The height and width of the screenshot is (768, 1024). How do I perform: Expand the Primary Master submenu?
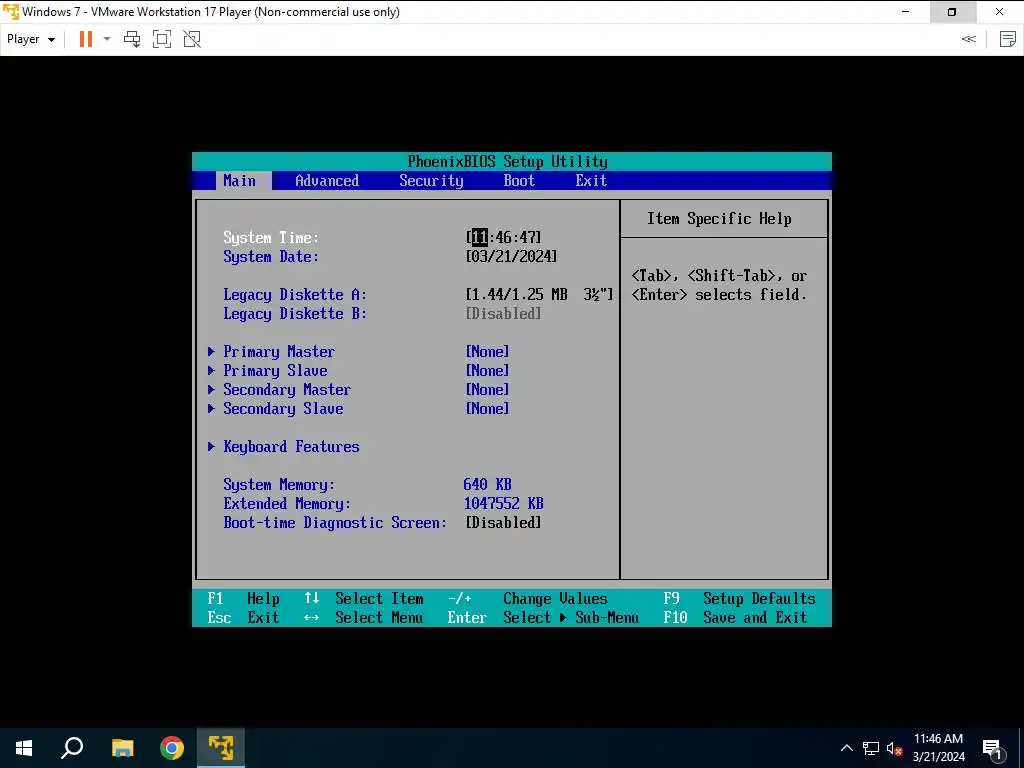(279, 351)
